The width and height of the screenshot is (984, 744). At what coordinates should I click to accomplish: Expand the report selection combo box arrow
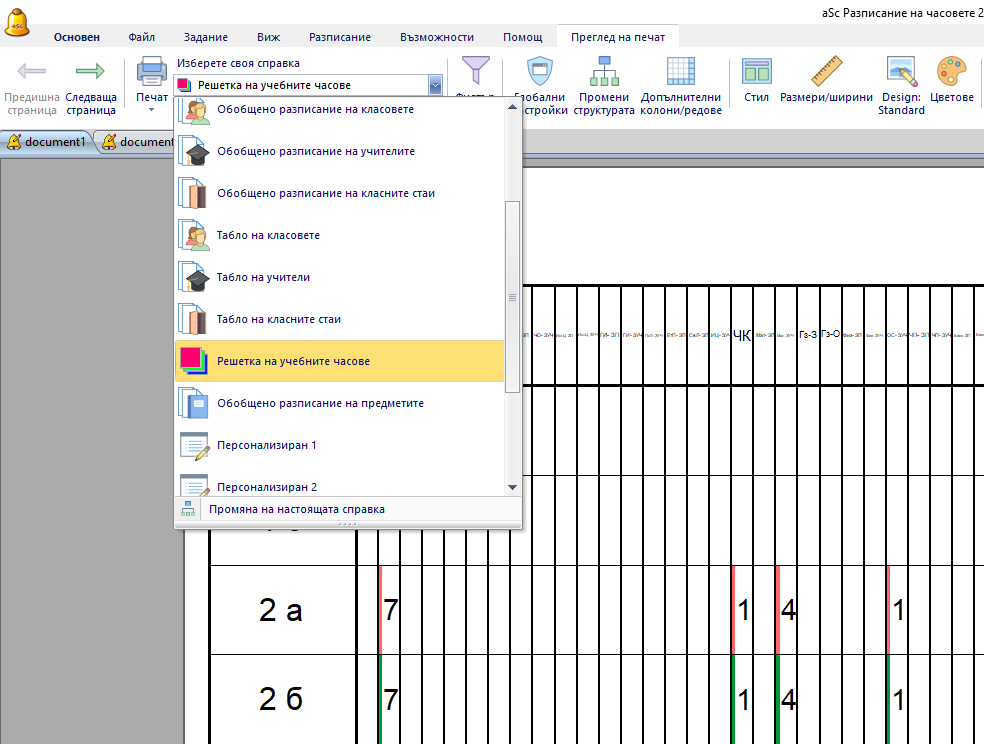[x=435, y=86]
